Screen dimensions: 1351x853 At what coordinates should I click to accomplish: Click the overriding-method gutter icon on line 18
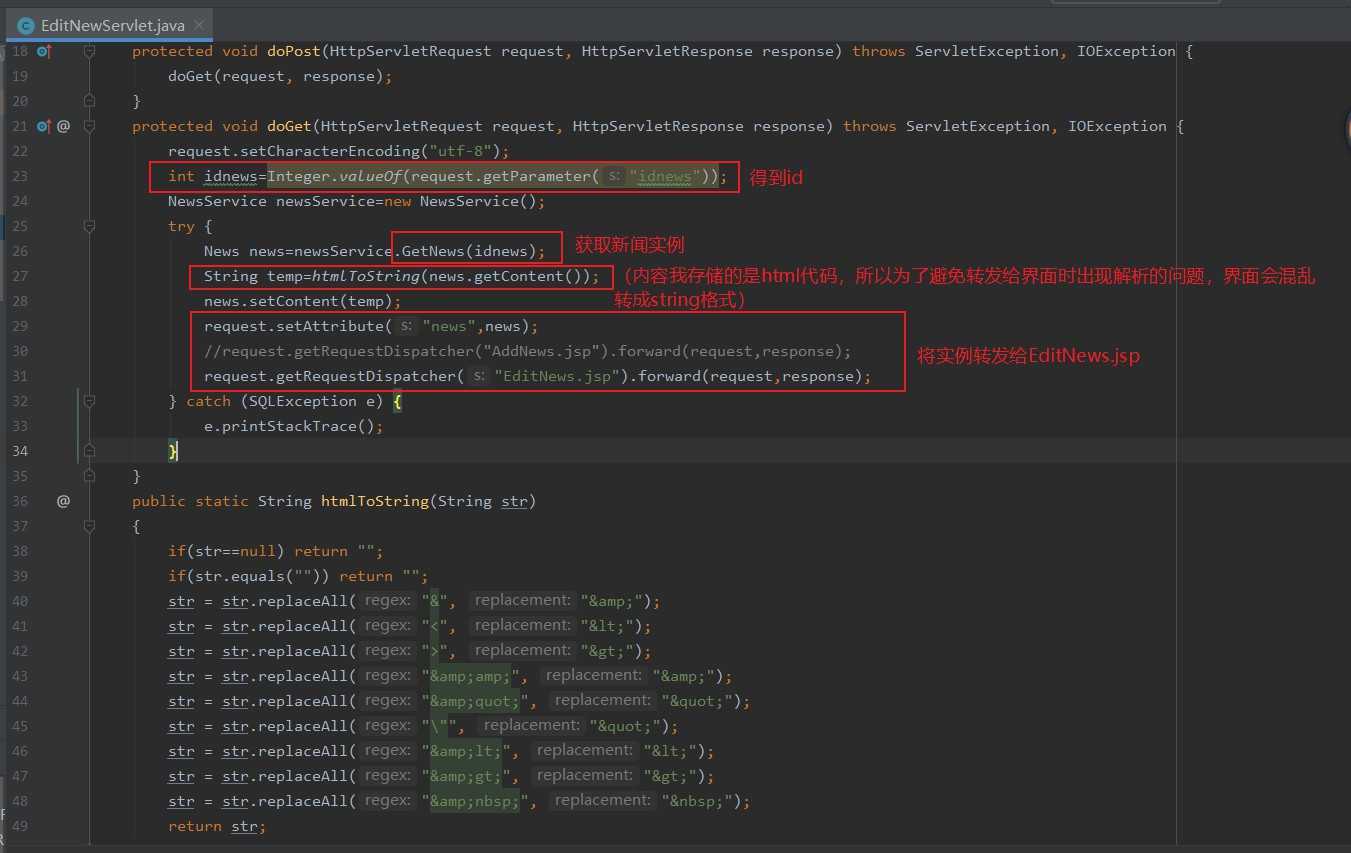(x=43, y=51)
